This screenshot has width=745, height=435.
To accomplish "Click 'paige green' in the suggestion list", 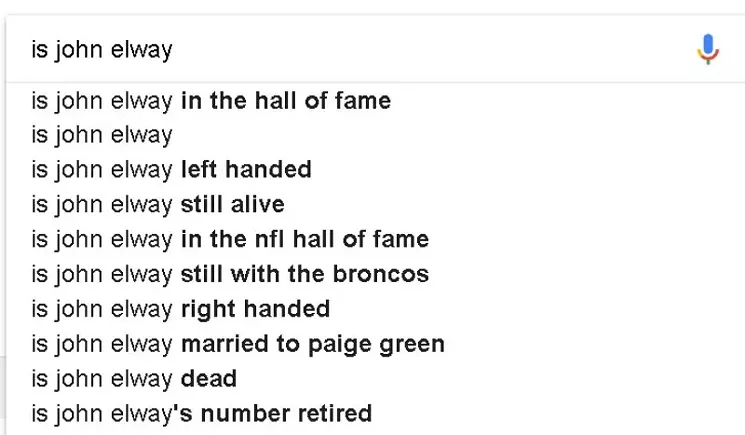I will tap(376, 345).
